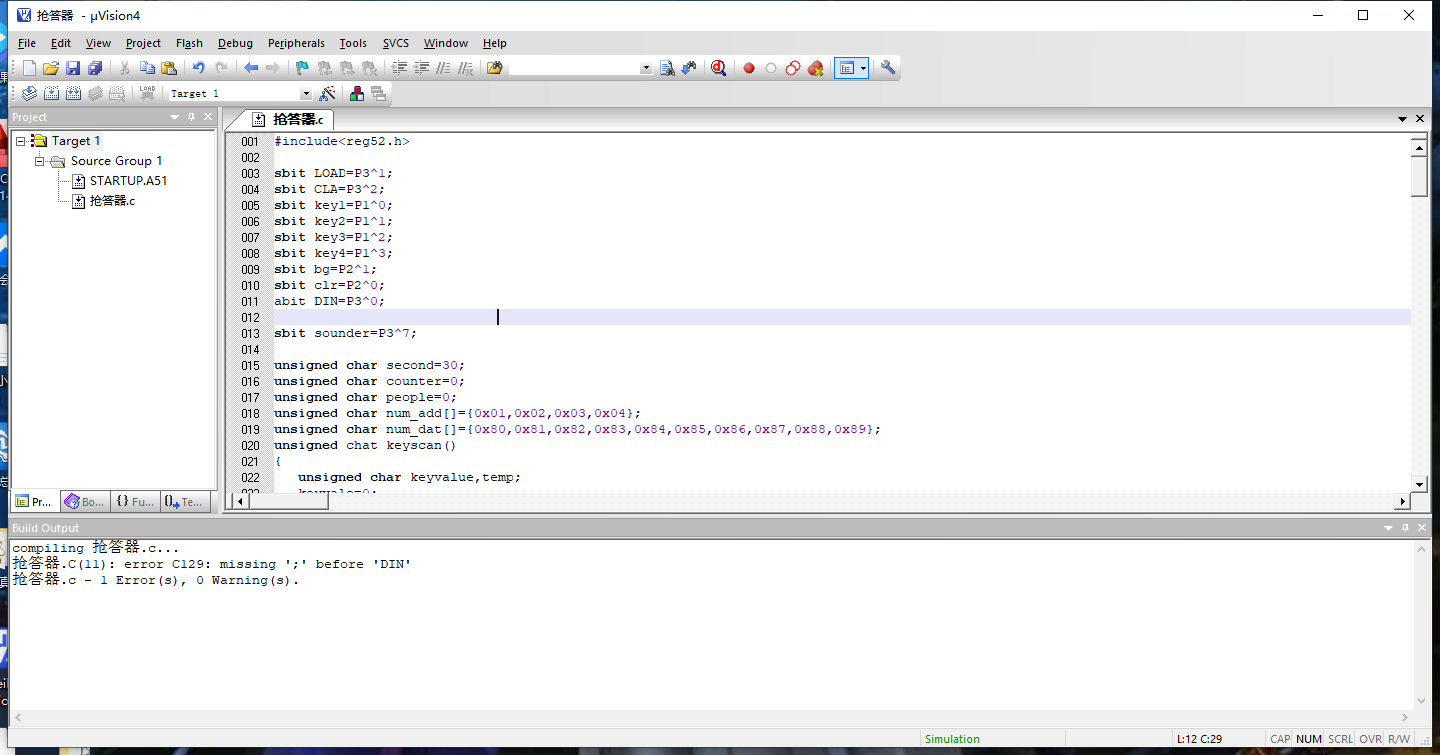Click the find text input field

coord(573,68)
